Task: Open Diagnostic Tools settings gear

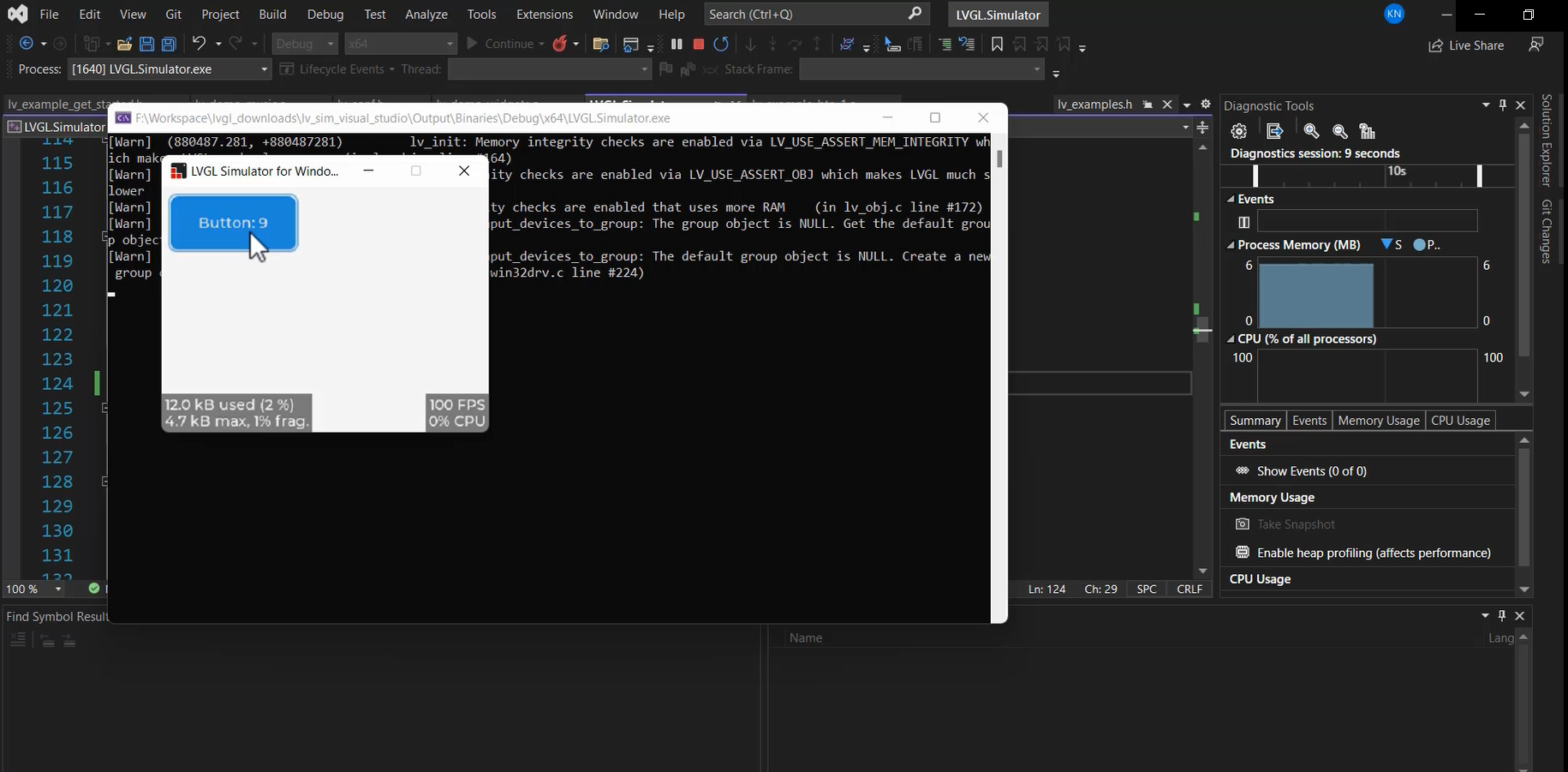Action: (x=1238, y=131)
